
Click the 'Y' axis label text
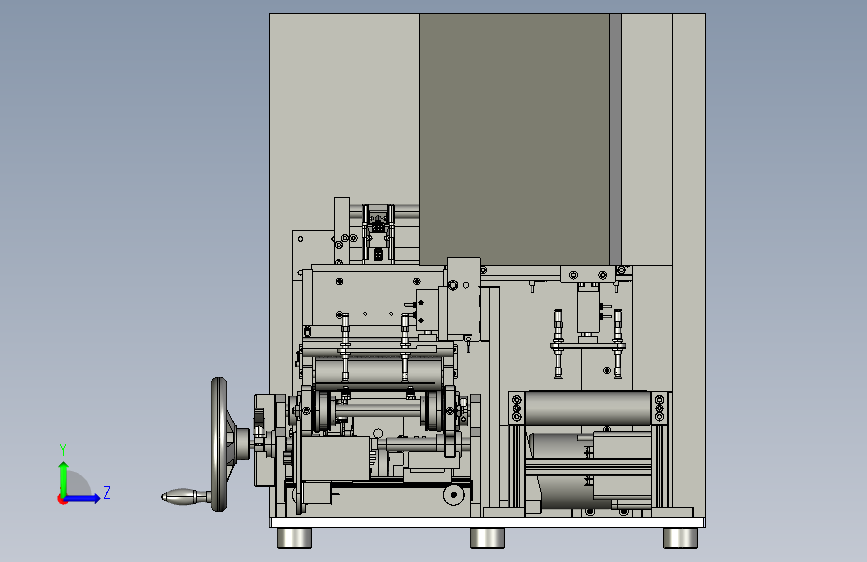point(63,450)
